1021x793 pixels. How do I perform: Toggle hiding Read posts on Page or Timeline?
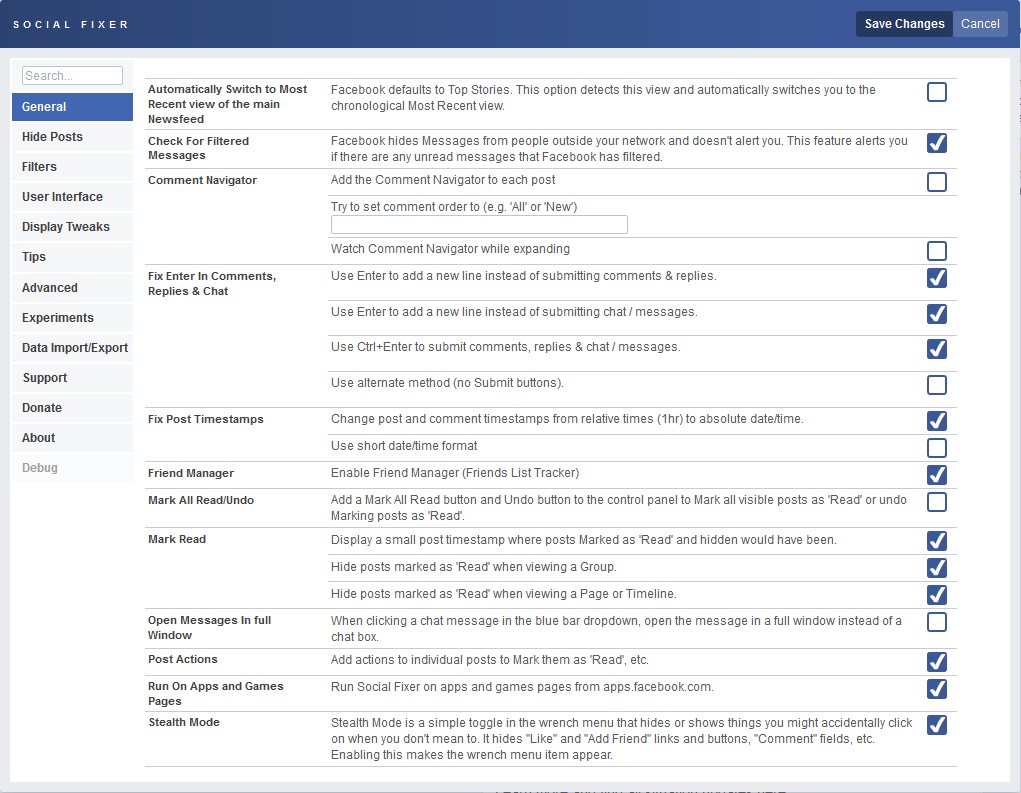click(936, 594)
